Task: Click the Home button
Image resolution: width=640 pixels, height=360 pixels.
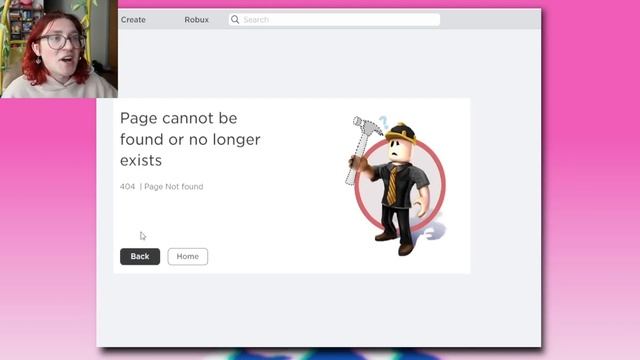Action: click(188, 256)
